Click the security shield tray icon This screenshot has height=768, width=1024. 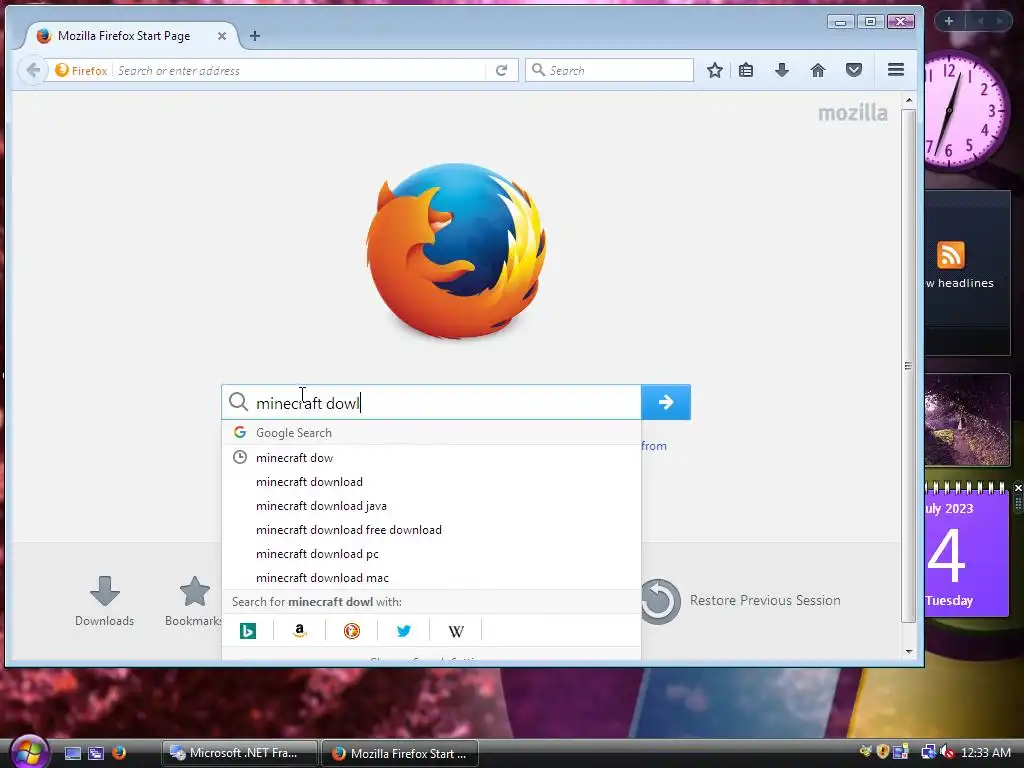click(883, 752)
